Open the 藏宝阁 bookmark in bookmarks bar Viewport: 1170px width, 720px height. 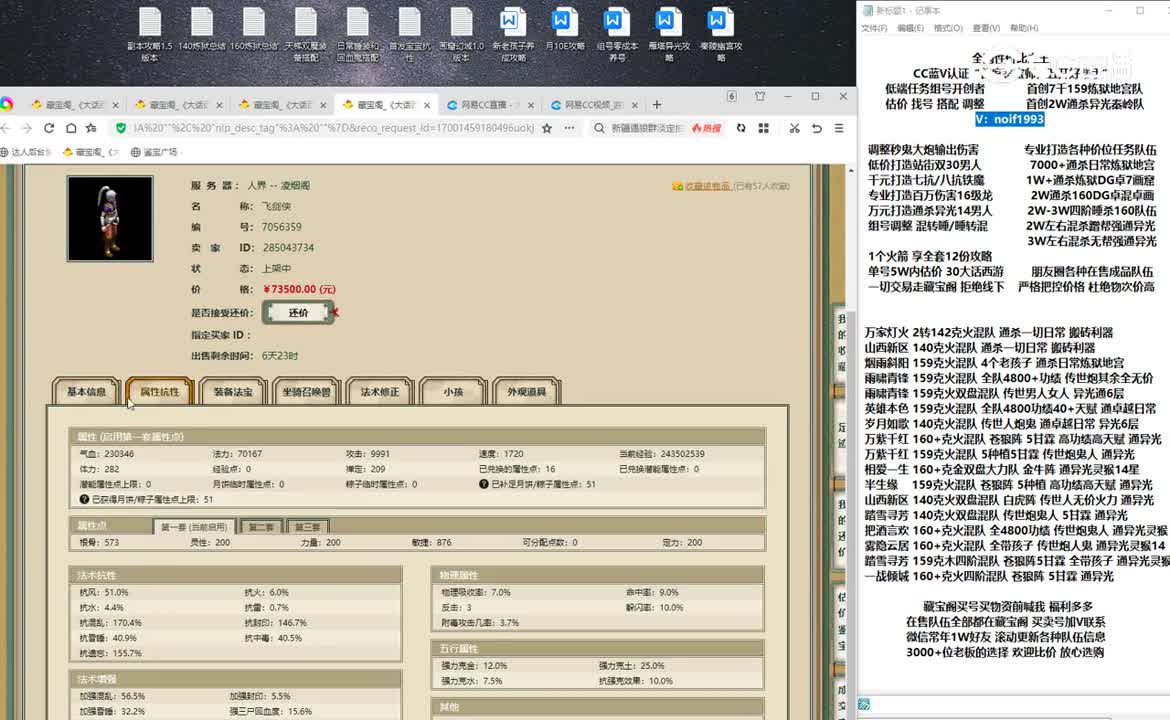pyautogui.click(x=90, y=152)
